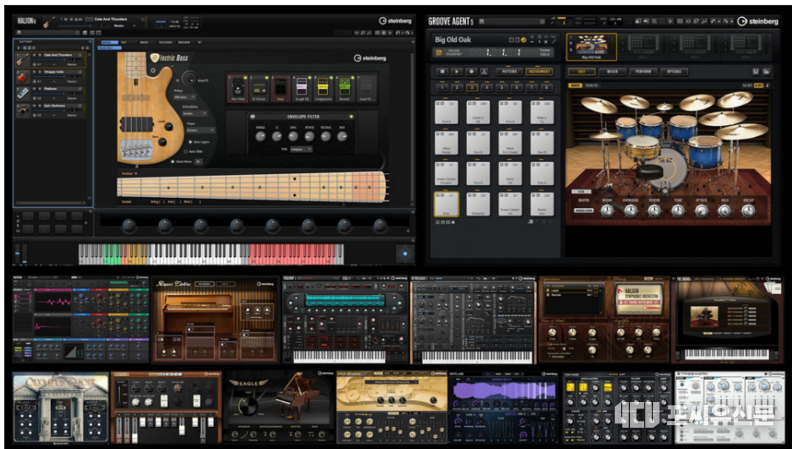792x449 pixels.
Task: Open the tab overflow arrow in HALion
Action: click(199, 42)
